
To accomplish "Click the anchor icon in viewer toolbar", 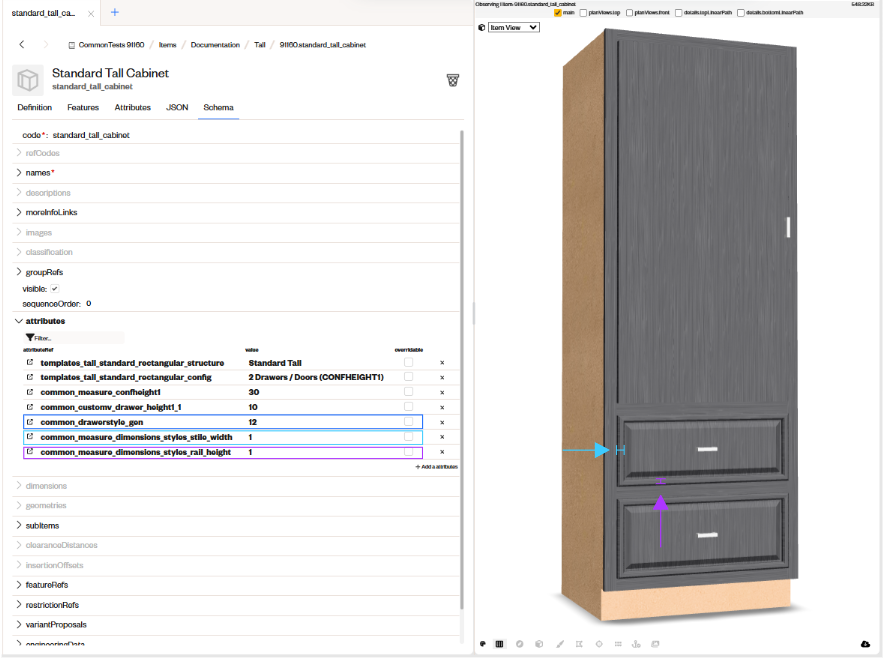I will (x=636, y=644).
